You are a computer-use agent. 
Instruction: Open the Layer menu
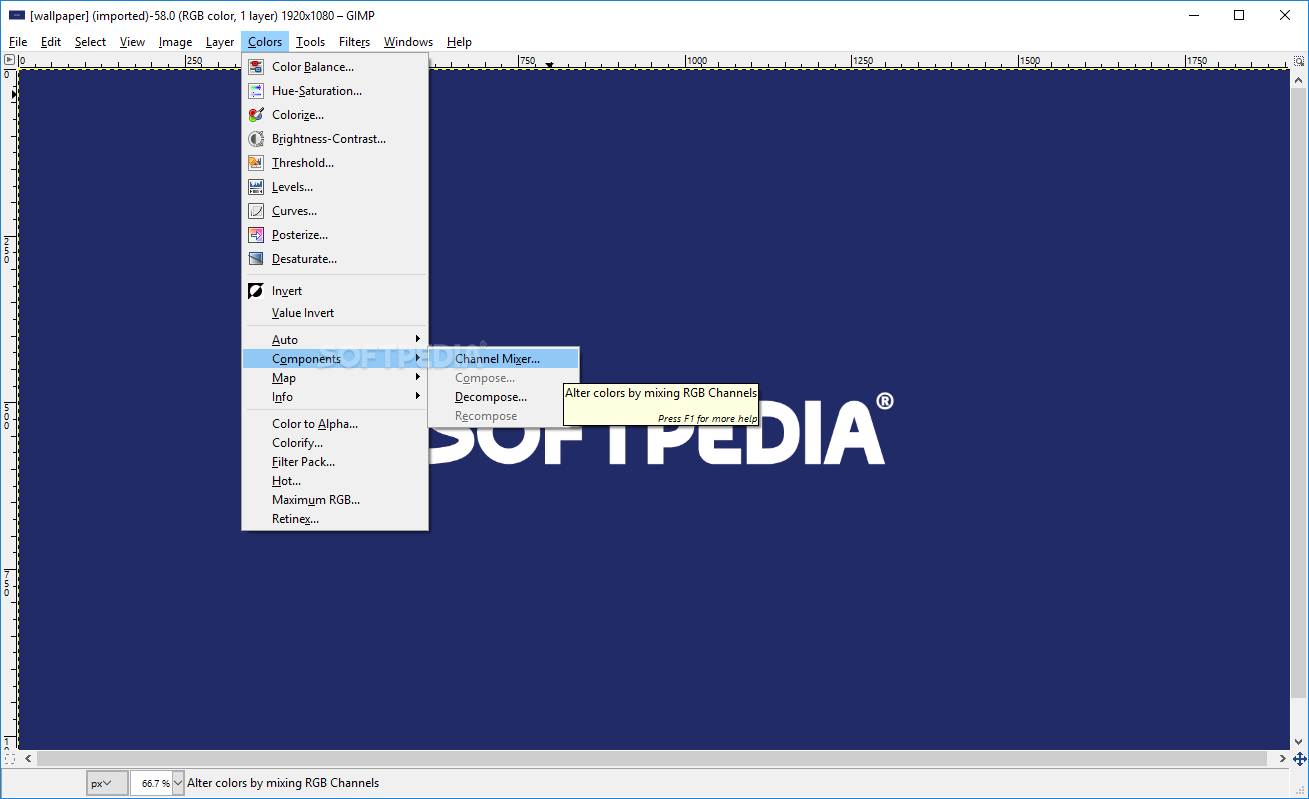click(220, 42)
